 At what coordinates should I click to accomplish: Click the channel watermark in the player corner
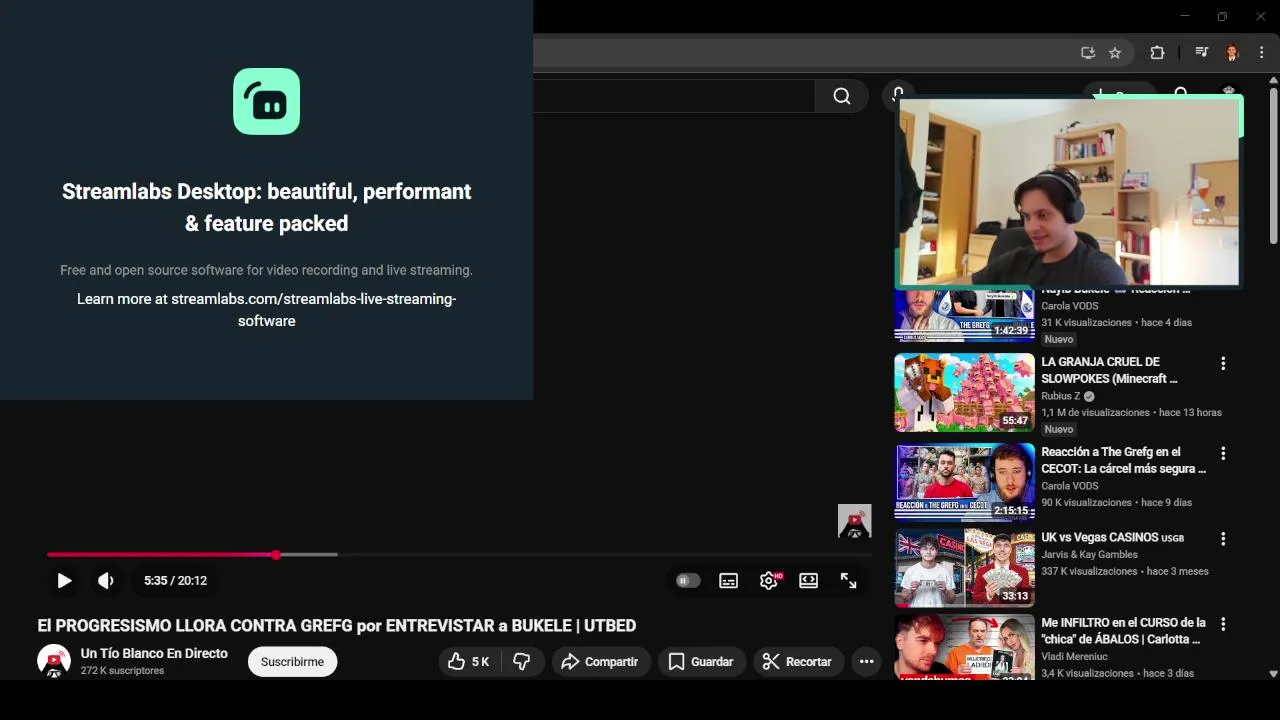pyautogui.click(x=854, y=522)
